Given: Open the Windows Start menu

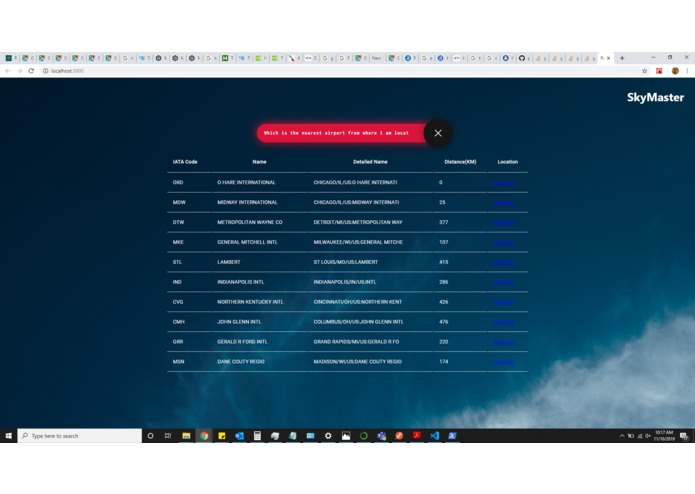Looking at the screenshot, I should click(8, 436).
